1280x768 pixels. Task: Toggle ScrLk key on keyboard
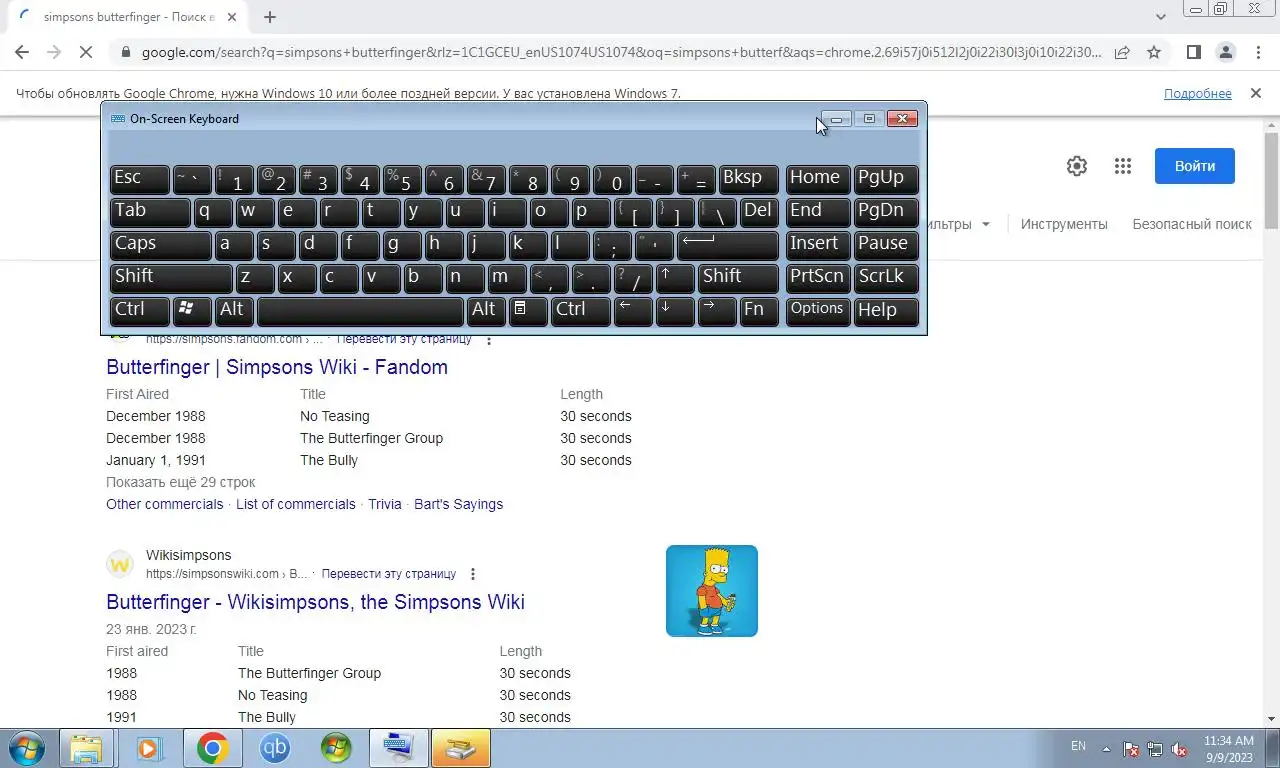tap(886, 277)
